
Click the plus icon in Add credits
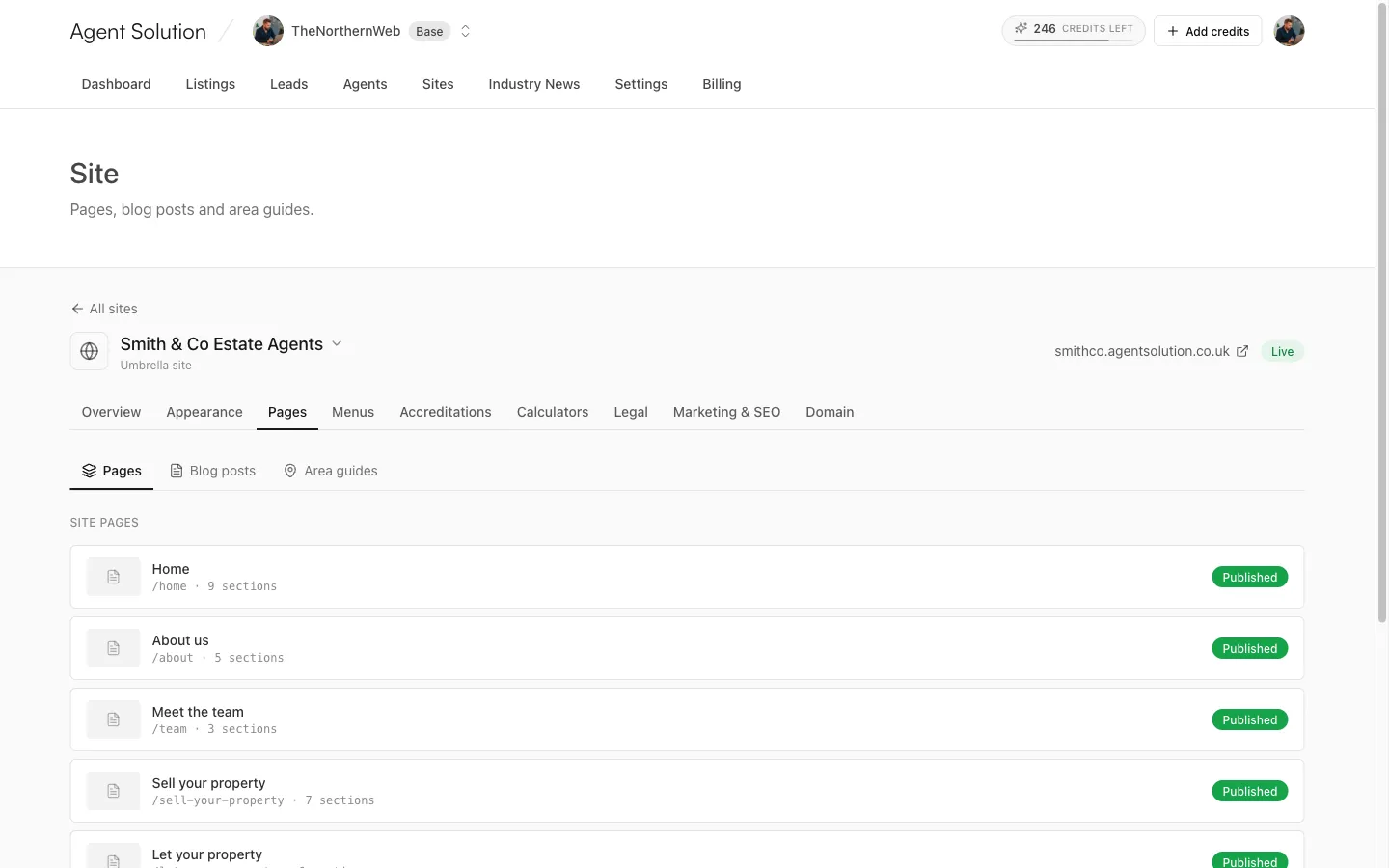point(1173,31)
